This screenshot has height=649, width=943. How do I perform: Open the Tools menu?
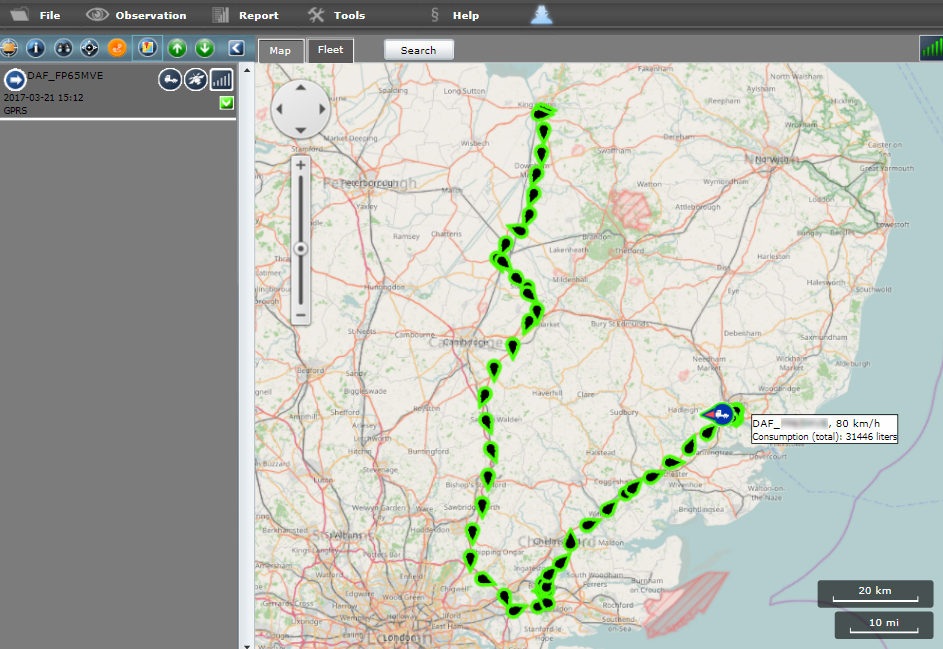[349, 15]
